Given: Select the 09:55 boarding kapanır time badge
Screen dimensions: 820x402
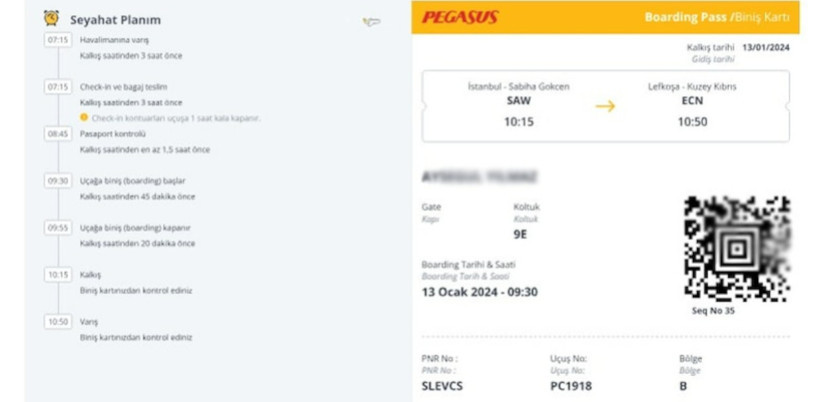Looking at the screenshot, I should coord(58,228).
